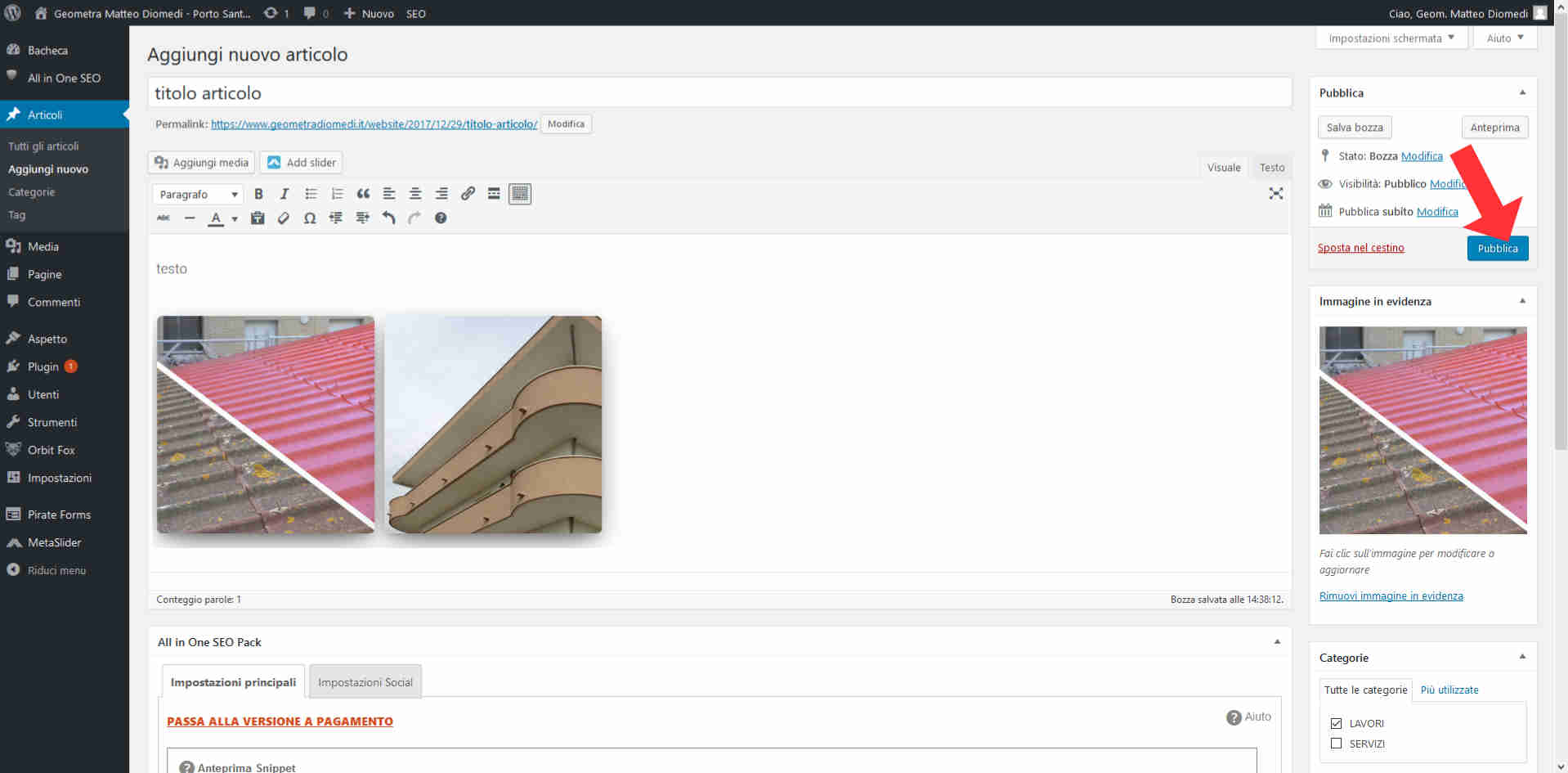Open the Paragrafo format dropdown
Viewport: 1568px width, 773px height.
point(198,195)
